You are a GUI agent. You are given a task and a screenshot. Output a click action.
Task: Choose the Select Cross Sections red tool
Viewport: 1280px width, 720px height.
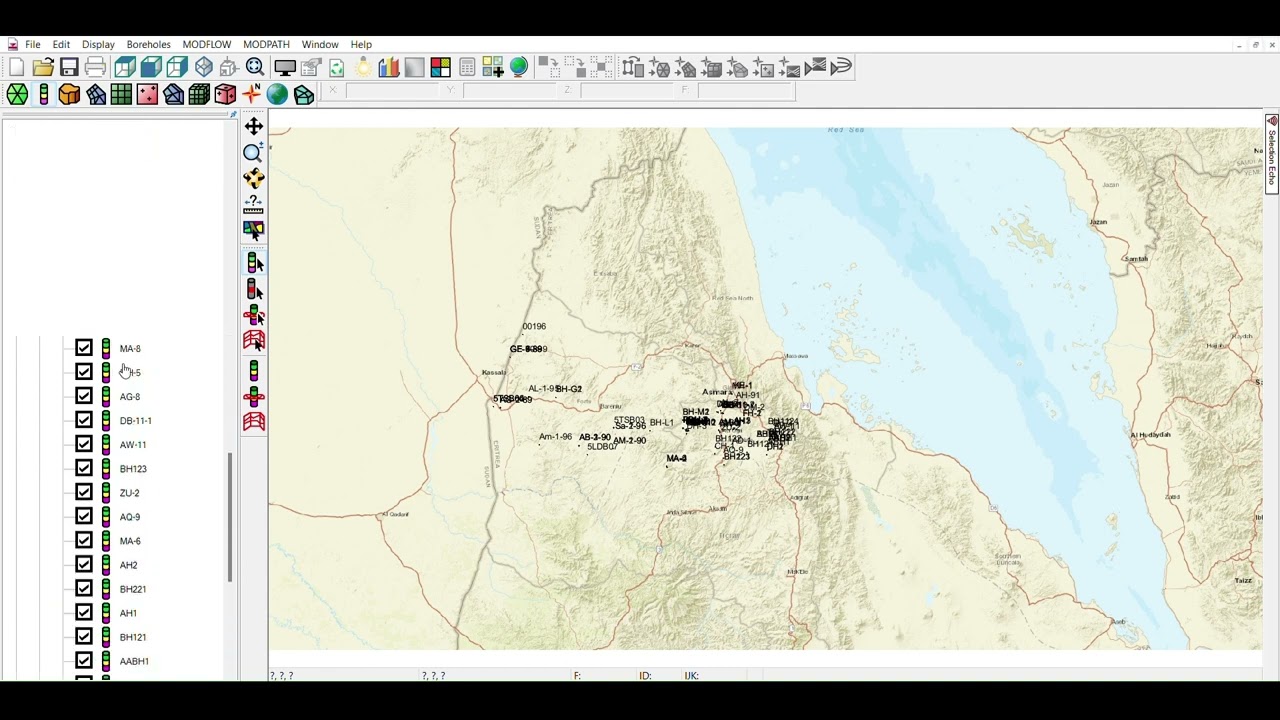[x=254, y=341]
